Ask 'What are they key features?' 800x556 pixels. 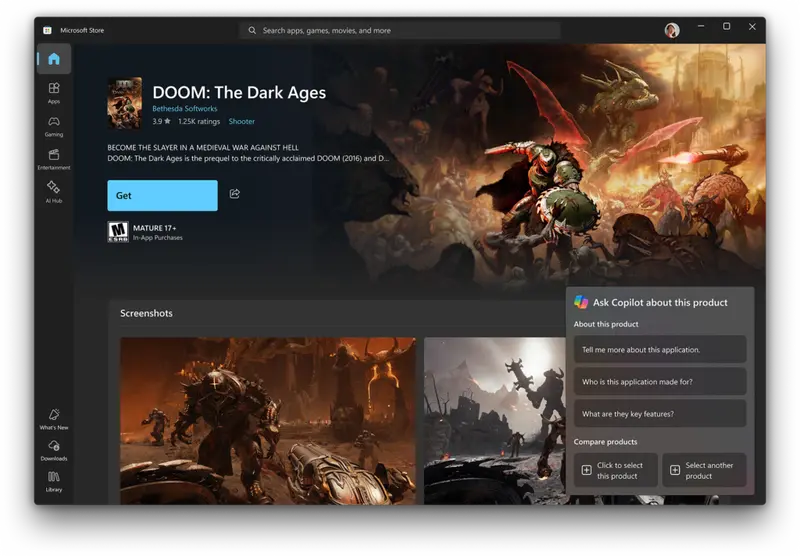point(660,414)
